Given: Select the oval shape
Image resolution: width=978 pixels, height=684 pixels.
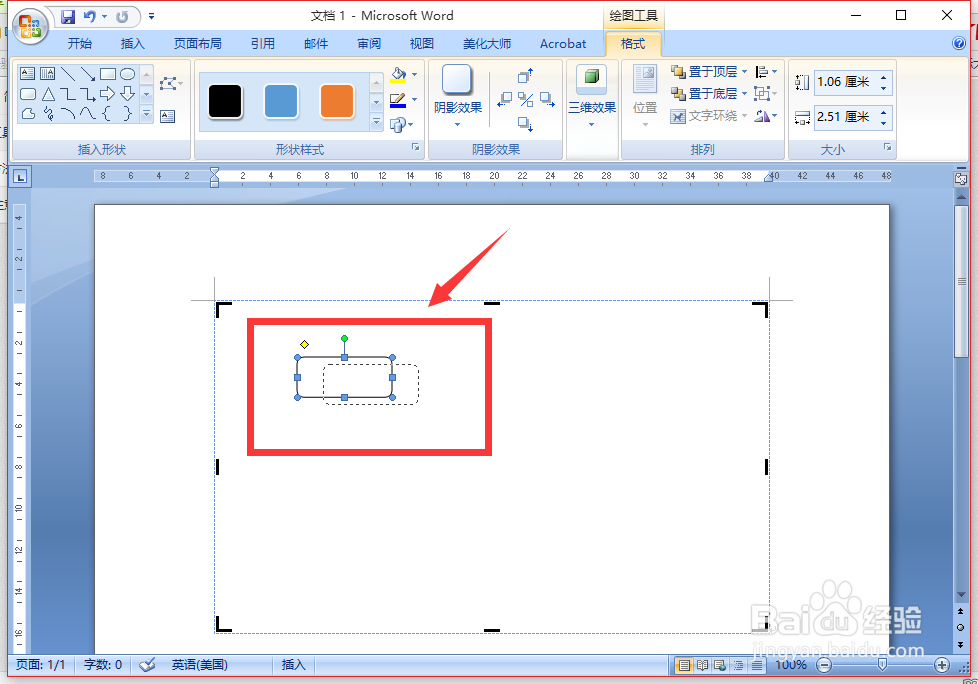Looking at the screenshot, I should [127, 74].
